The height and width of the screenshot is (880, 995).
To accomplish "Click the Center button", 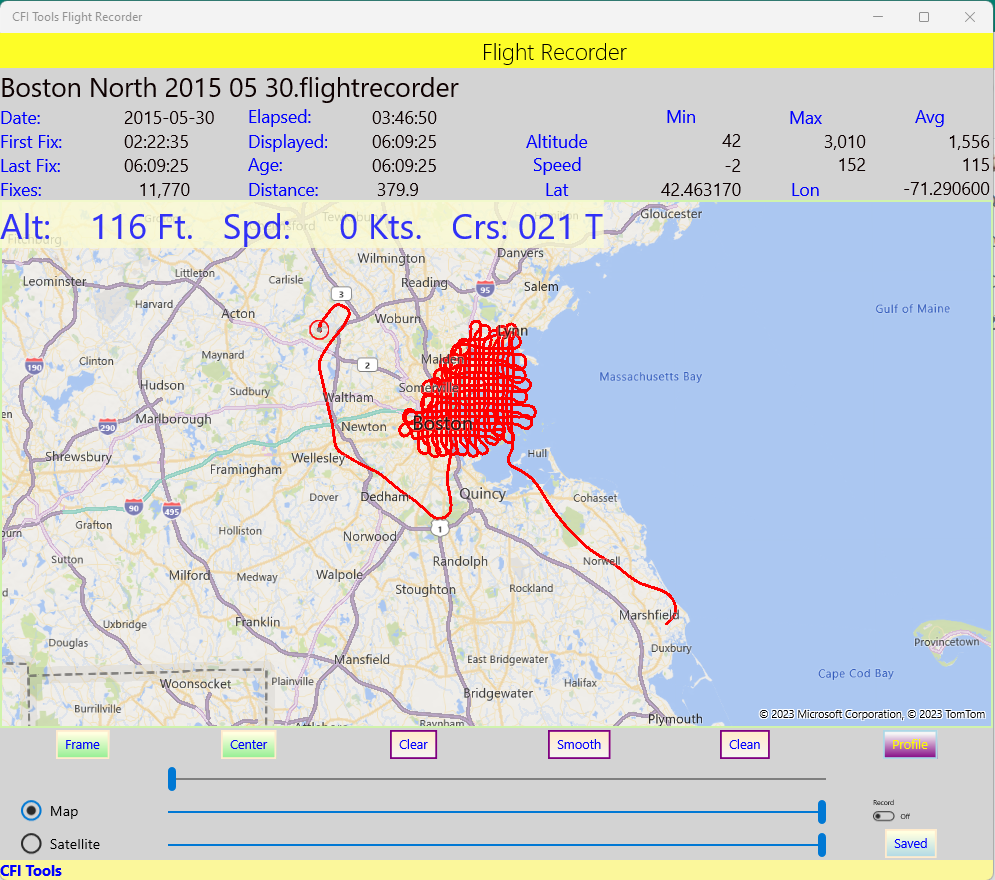I will point(249,744).
